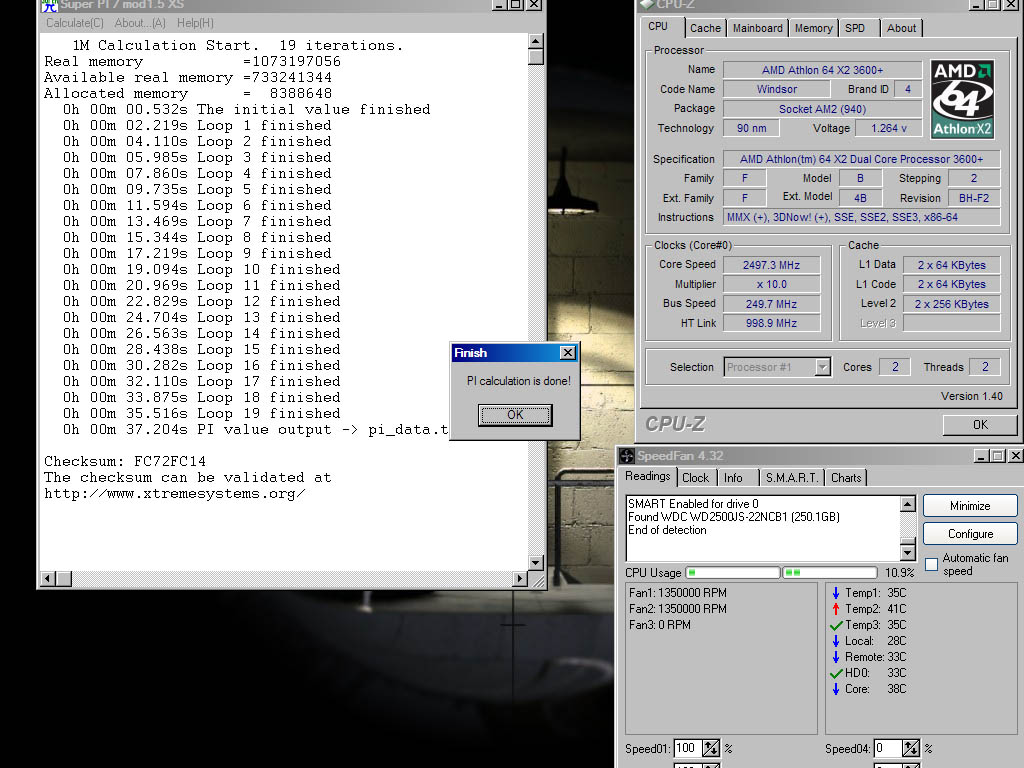Switch to the Mainboard tab in CPU-Z
The height and width of the screenshot is (768, 1024).
pyautogui.click(x=758, y=28)
